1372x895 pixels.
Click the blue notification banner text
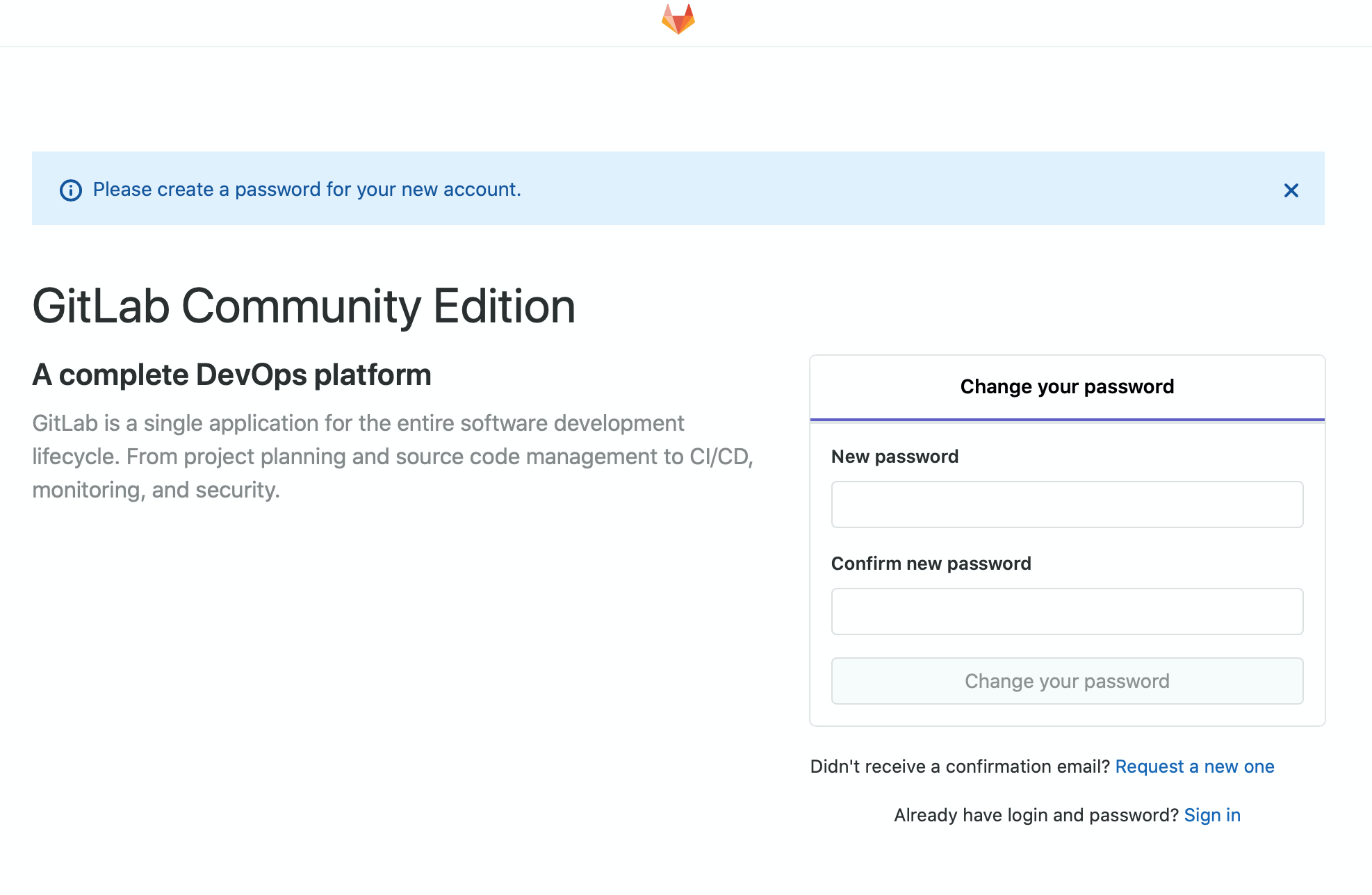point(308,189)
